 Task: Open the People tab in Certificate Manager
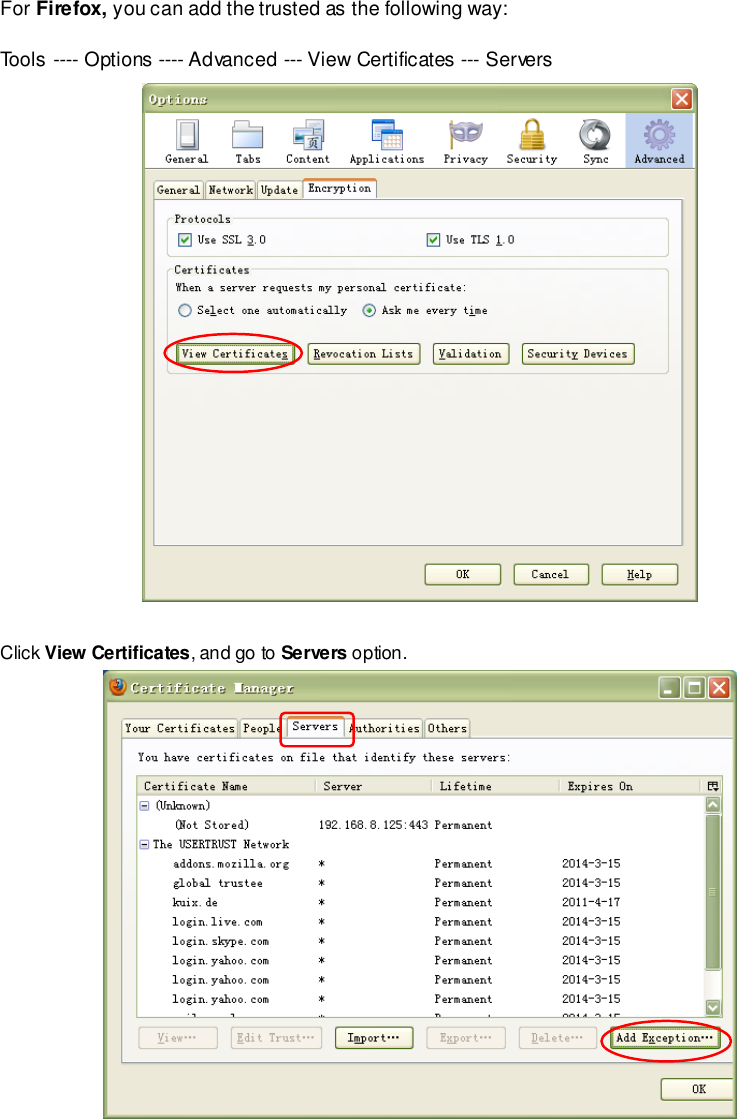click(261, 728)
